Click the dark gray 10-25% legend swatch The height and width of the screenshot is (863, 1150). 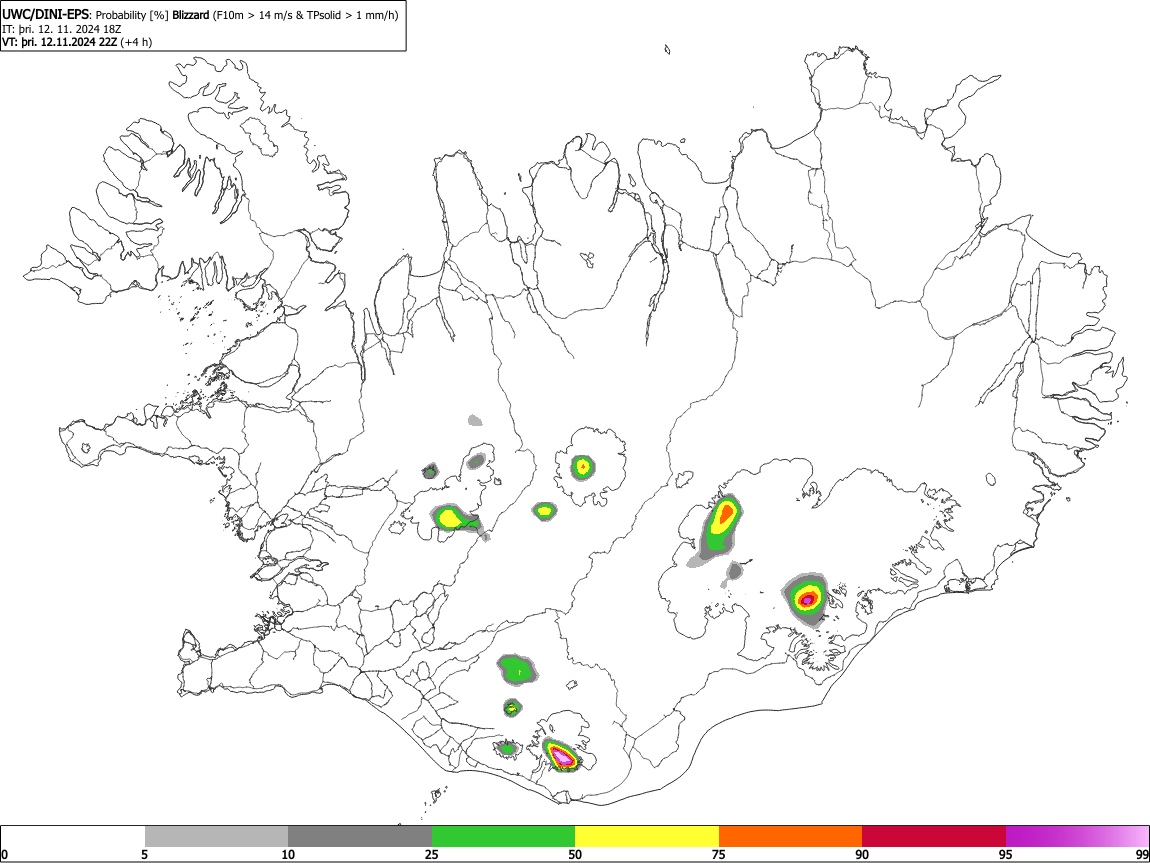tap(360, 837)
